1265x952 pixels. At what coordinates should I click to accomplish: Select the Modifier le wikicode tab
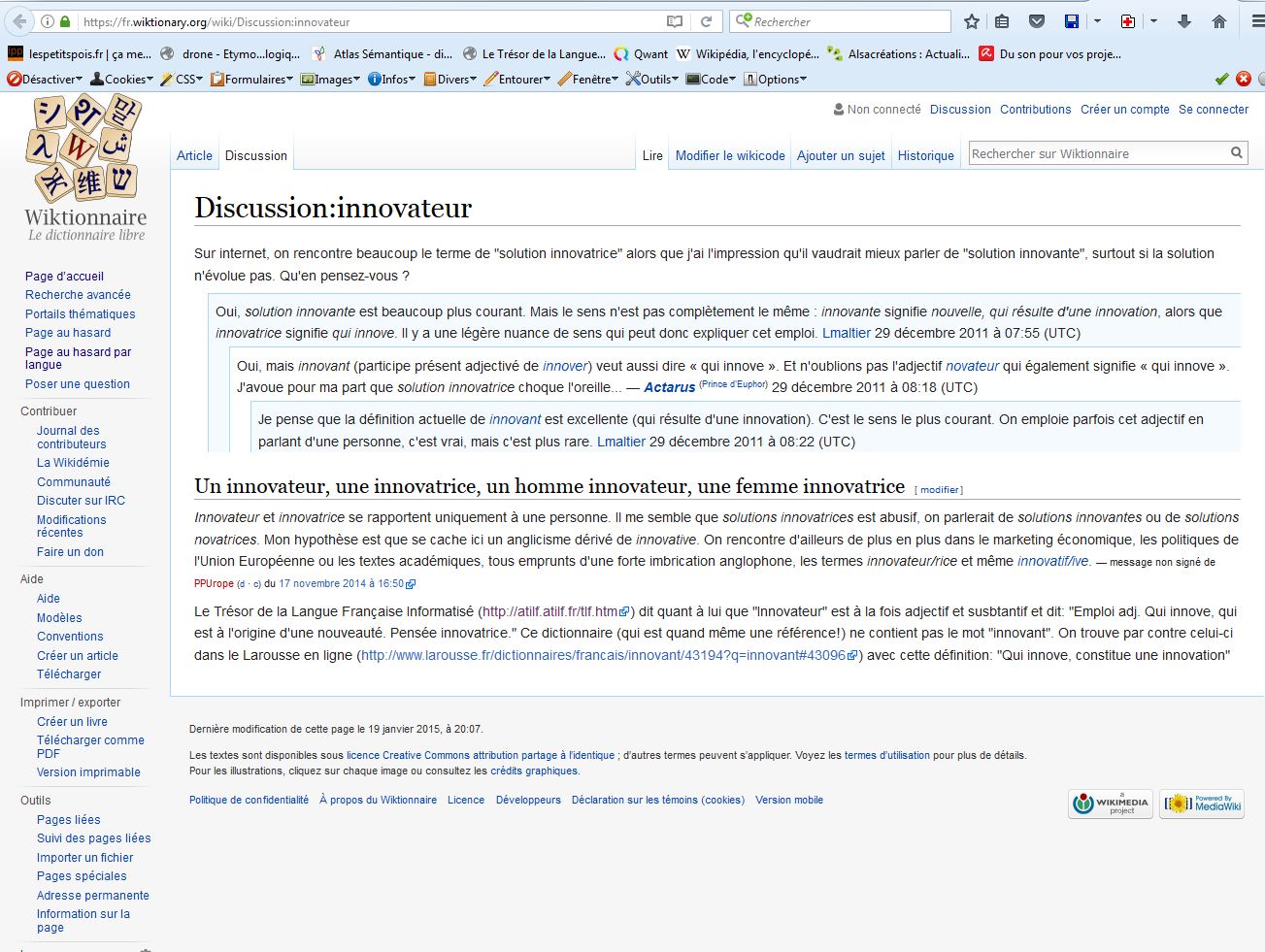coord(730,155)
